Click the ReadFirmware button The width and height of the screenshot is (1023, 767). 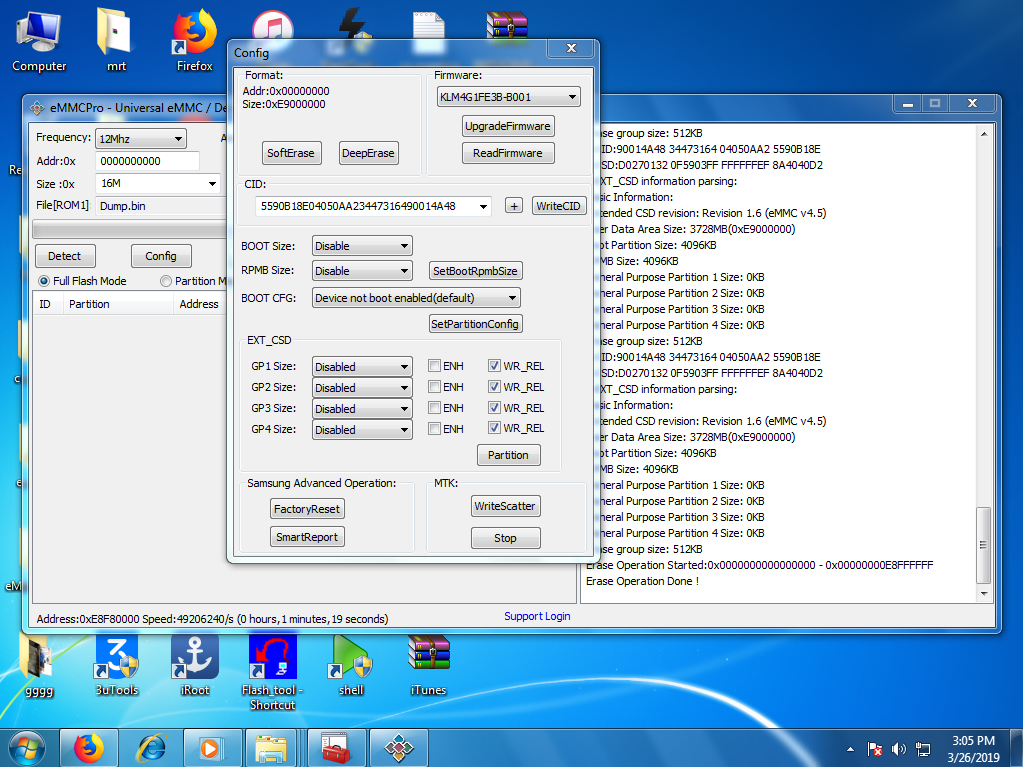(508, 153)
